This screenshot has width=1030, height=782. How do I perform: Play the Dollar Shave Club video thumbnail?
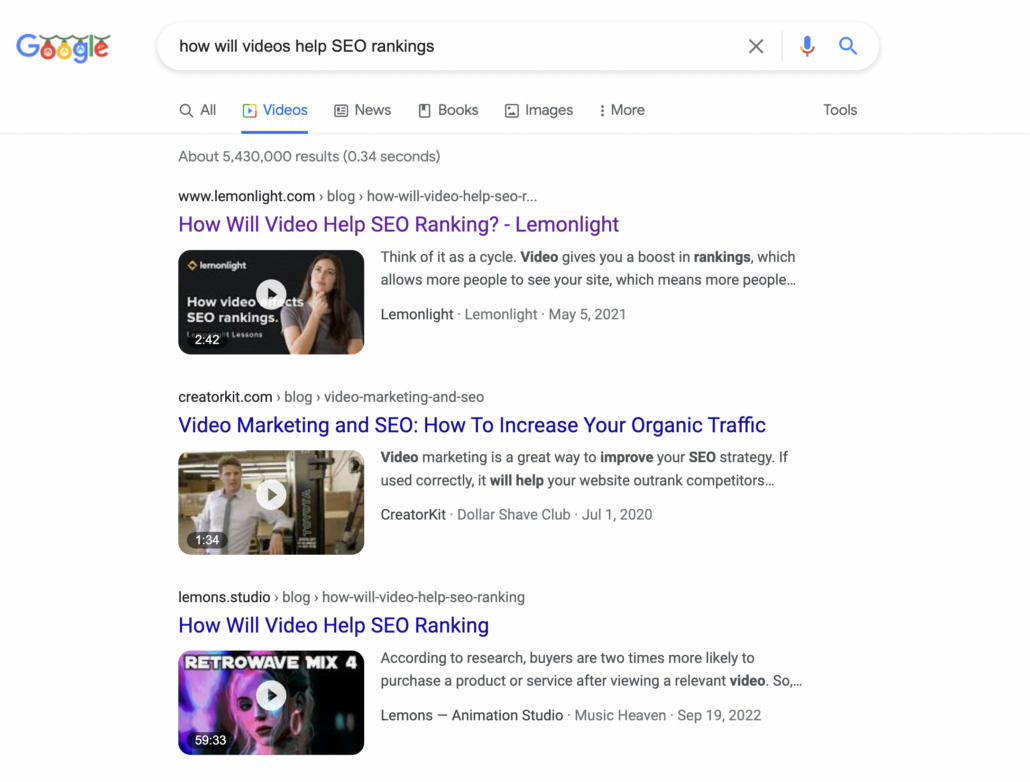click(271, 503)
